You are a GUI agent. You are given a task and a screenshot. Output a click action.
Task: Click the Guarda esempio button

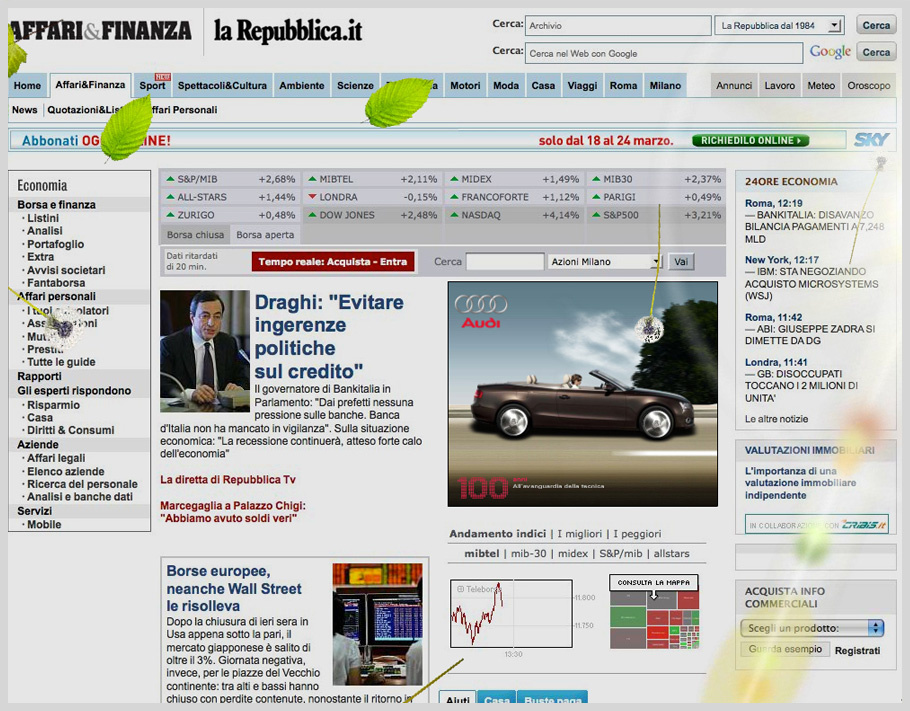point(785,649)
